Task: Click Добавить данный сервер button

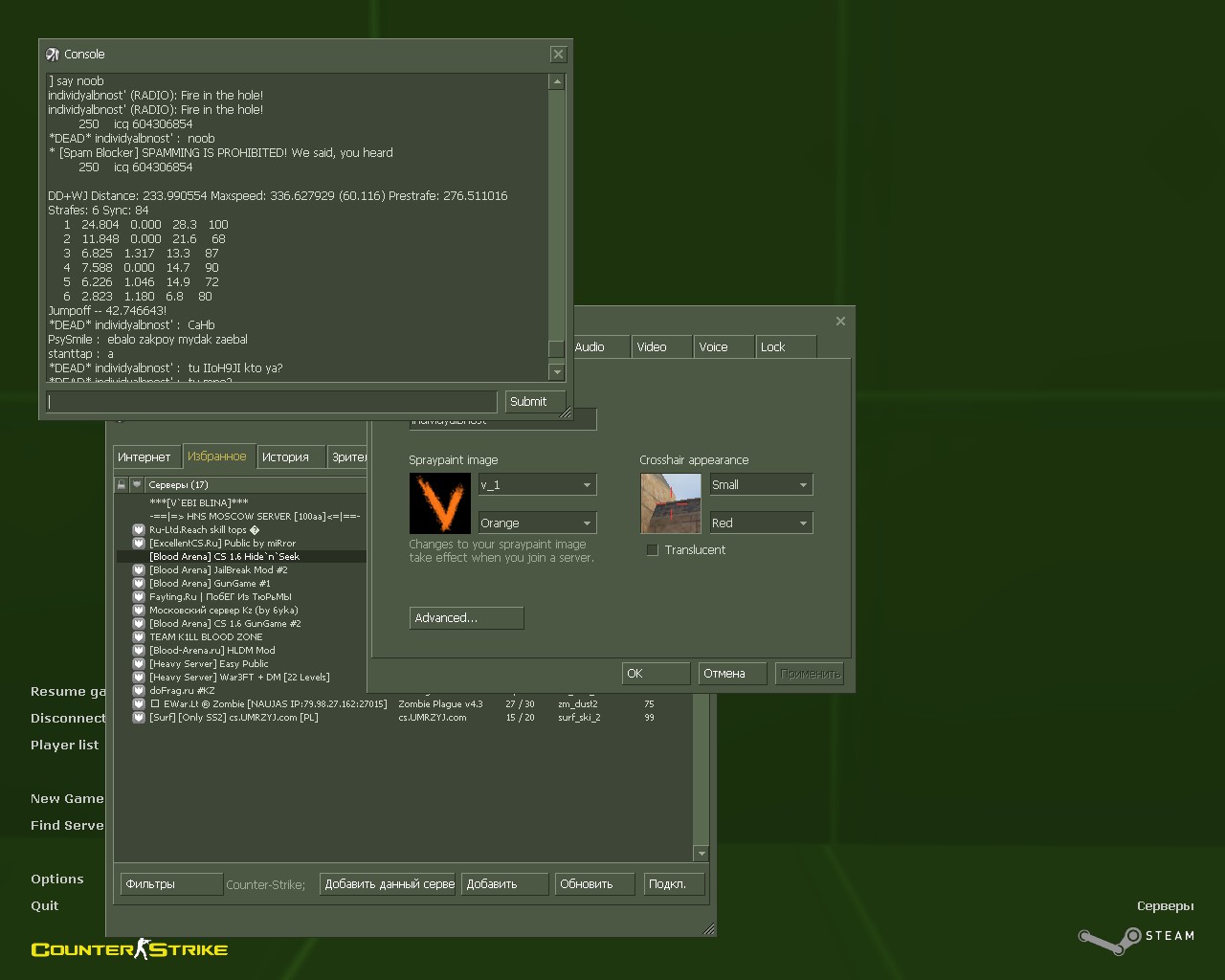Action: click(389, 884)
